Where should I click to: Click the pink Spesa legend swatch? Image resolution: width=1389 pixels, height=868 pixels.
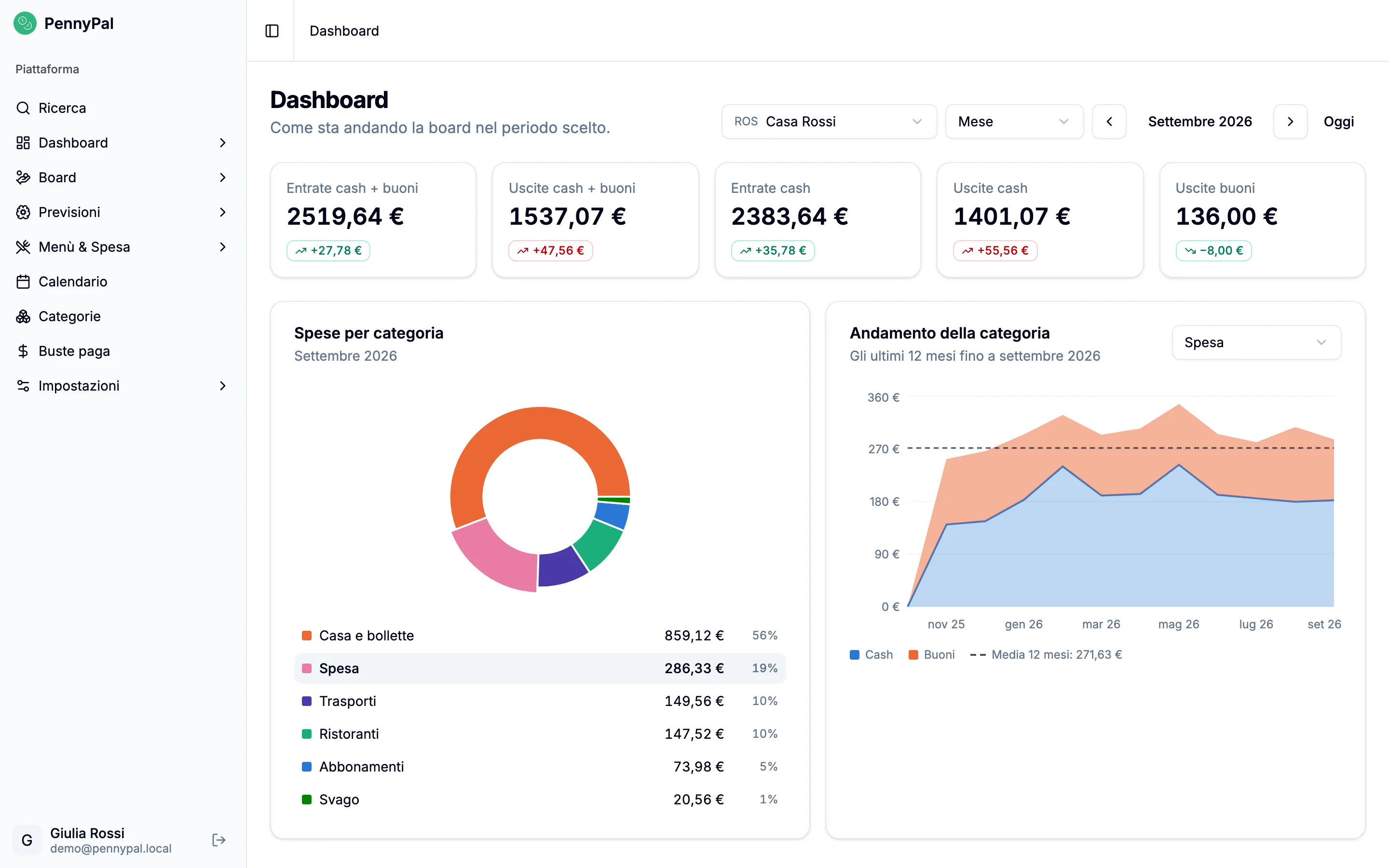(307, 668)
